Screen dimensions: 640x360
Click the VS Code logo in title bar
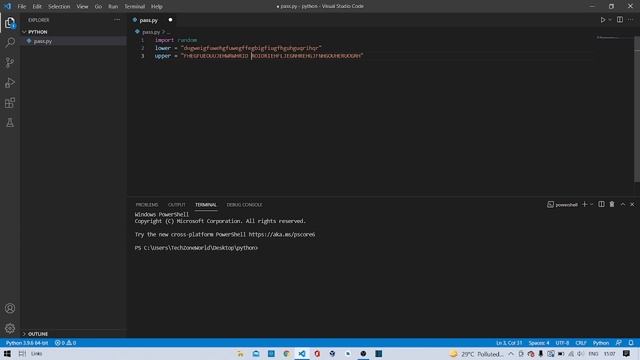pos(7,6)
